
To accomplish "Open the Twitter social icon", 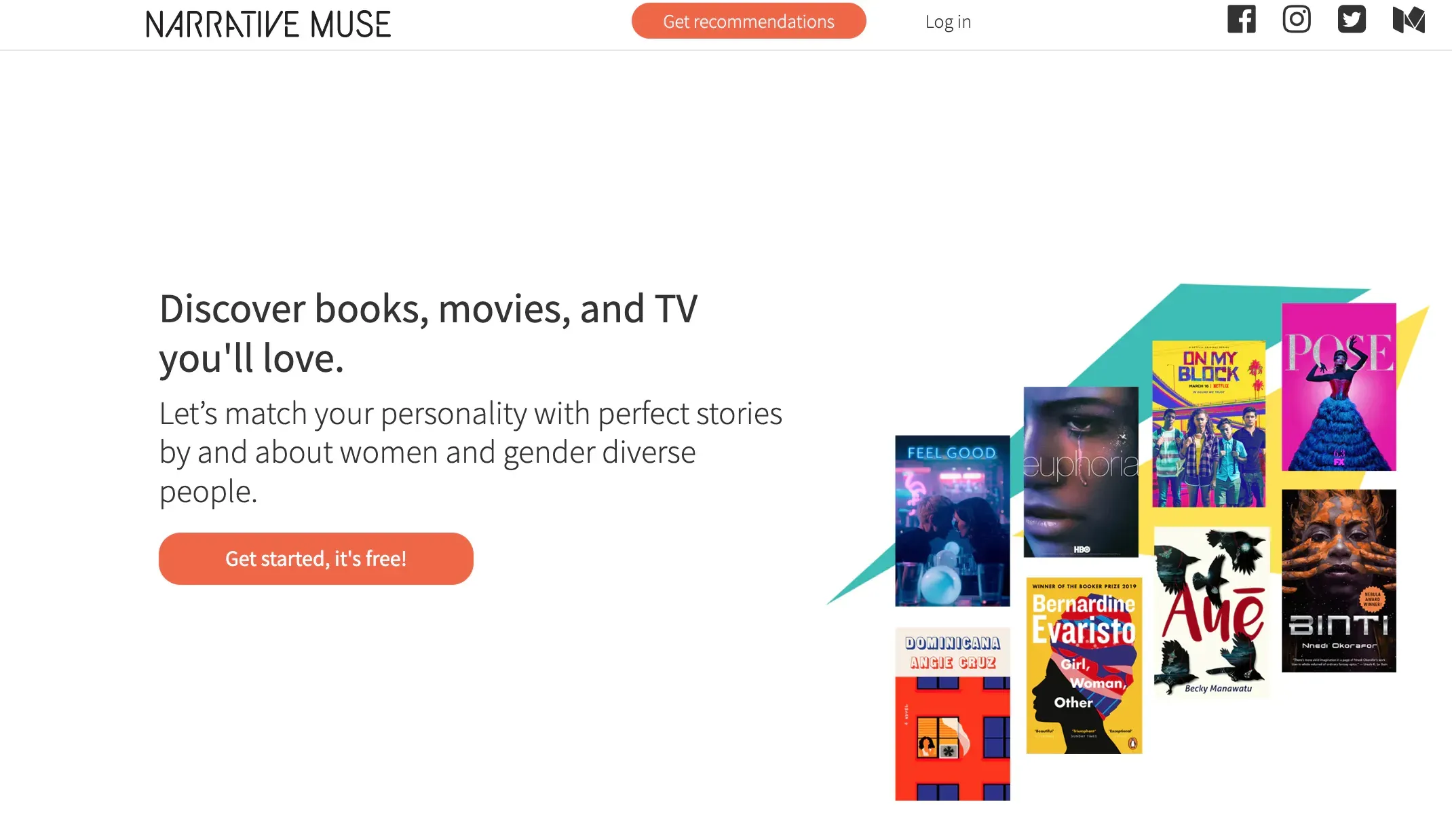I will pyautogui.click(x=1351, y=19).
